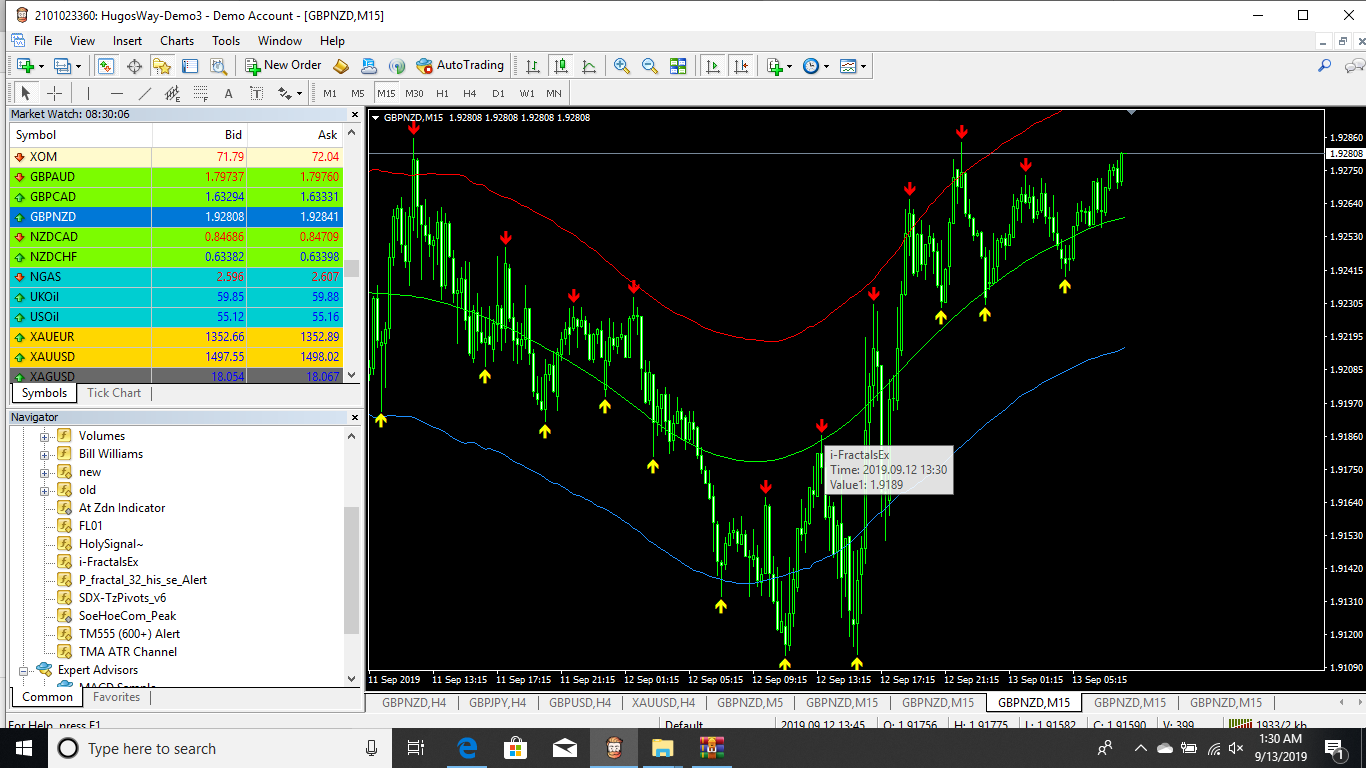
Task: Open the indicators list dropdown arrow
Action: (790, 66)
